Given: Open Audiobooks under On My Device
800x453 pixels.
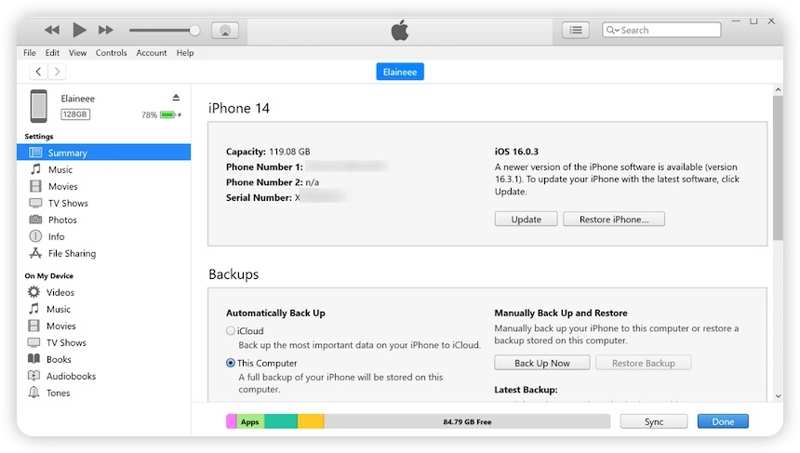Looking at the screenshot, I should click(71, 376).
